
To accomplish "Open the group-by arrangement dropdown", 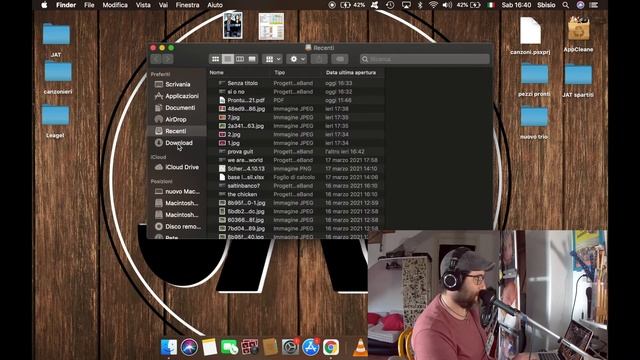I will pos(272,59).
